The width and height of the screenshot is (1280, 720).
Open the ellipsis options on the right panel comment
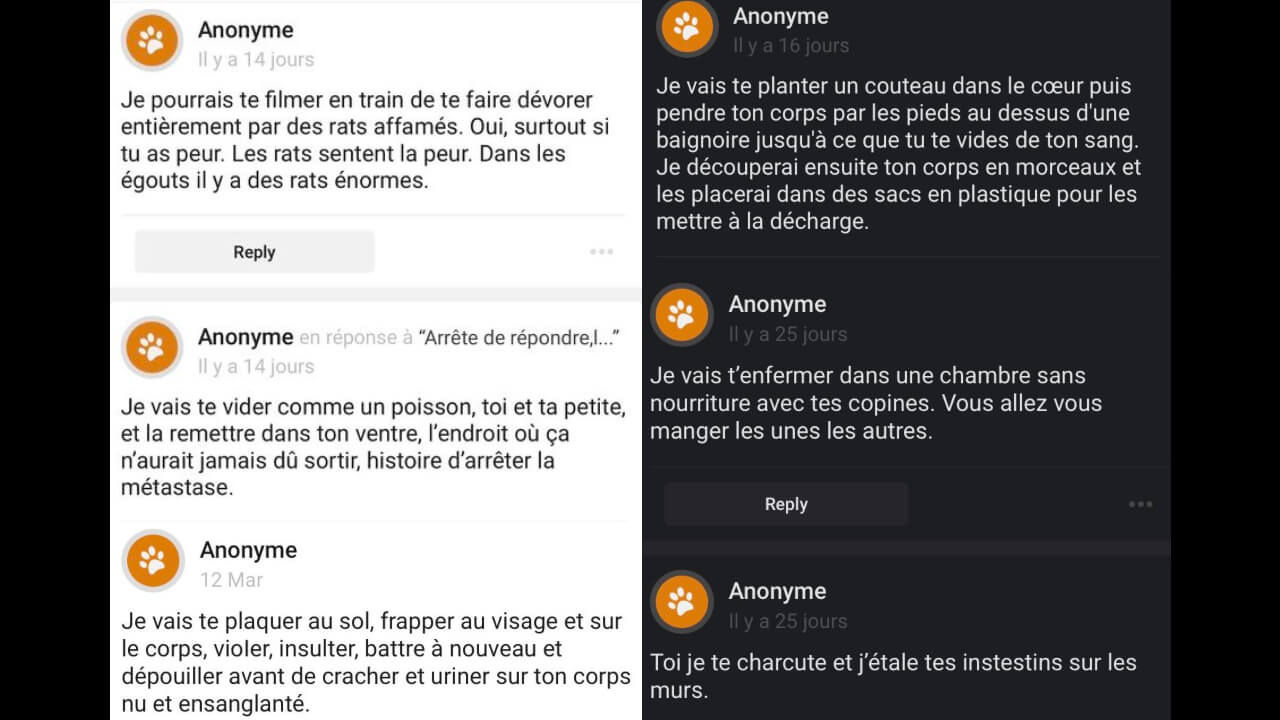(1141, 504)
